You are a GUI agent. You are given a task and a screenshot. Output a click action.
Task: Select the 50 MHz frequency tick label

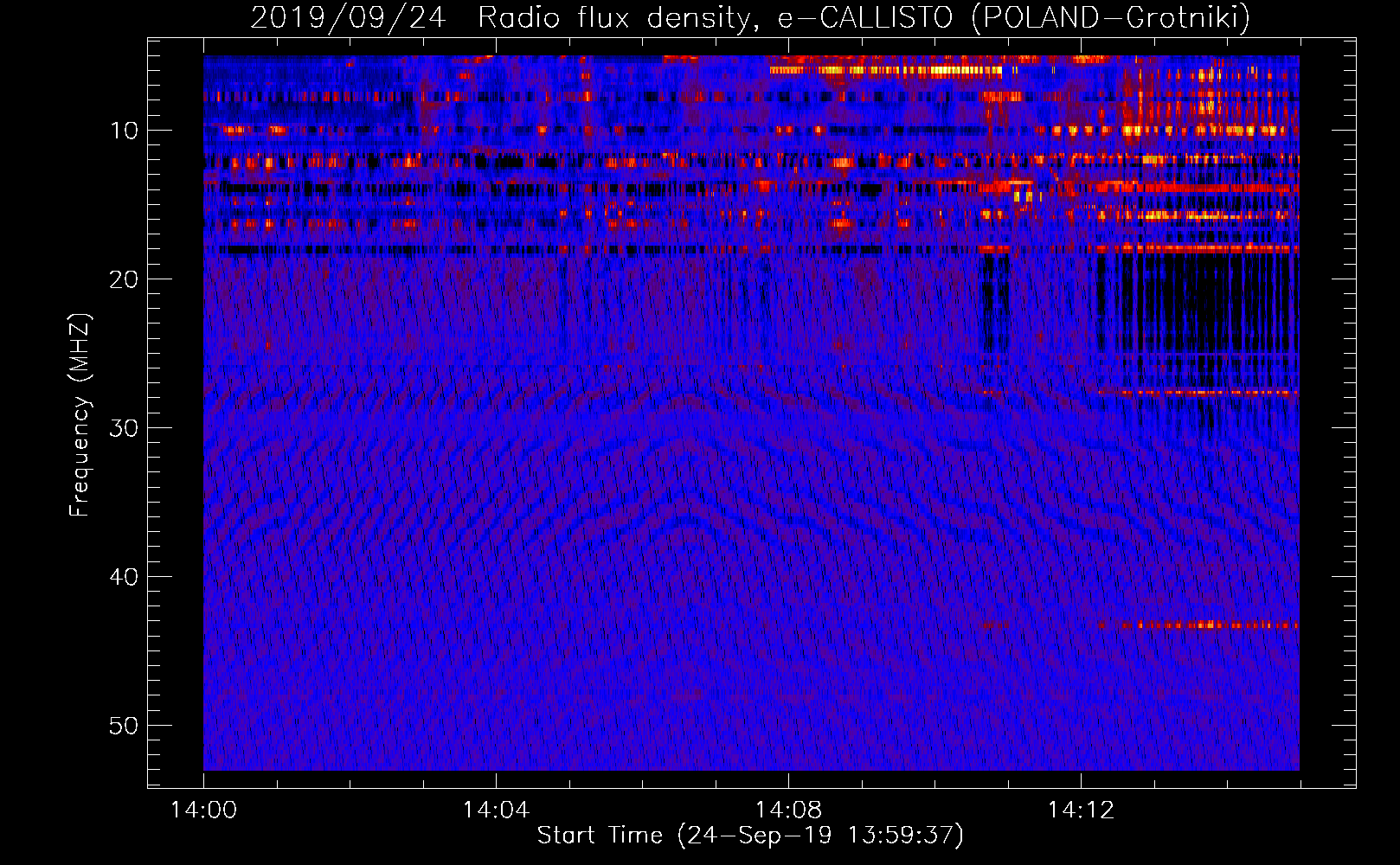124,726
